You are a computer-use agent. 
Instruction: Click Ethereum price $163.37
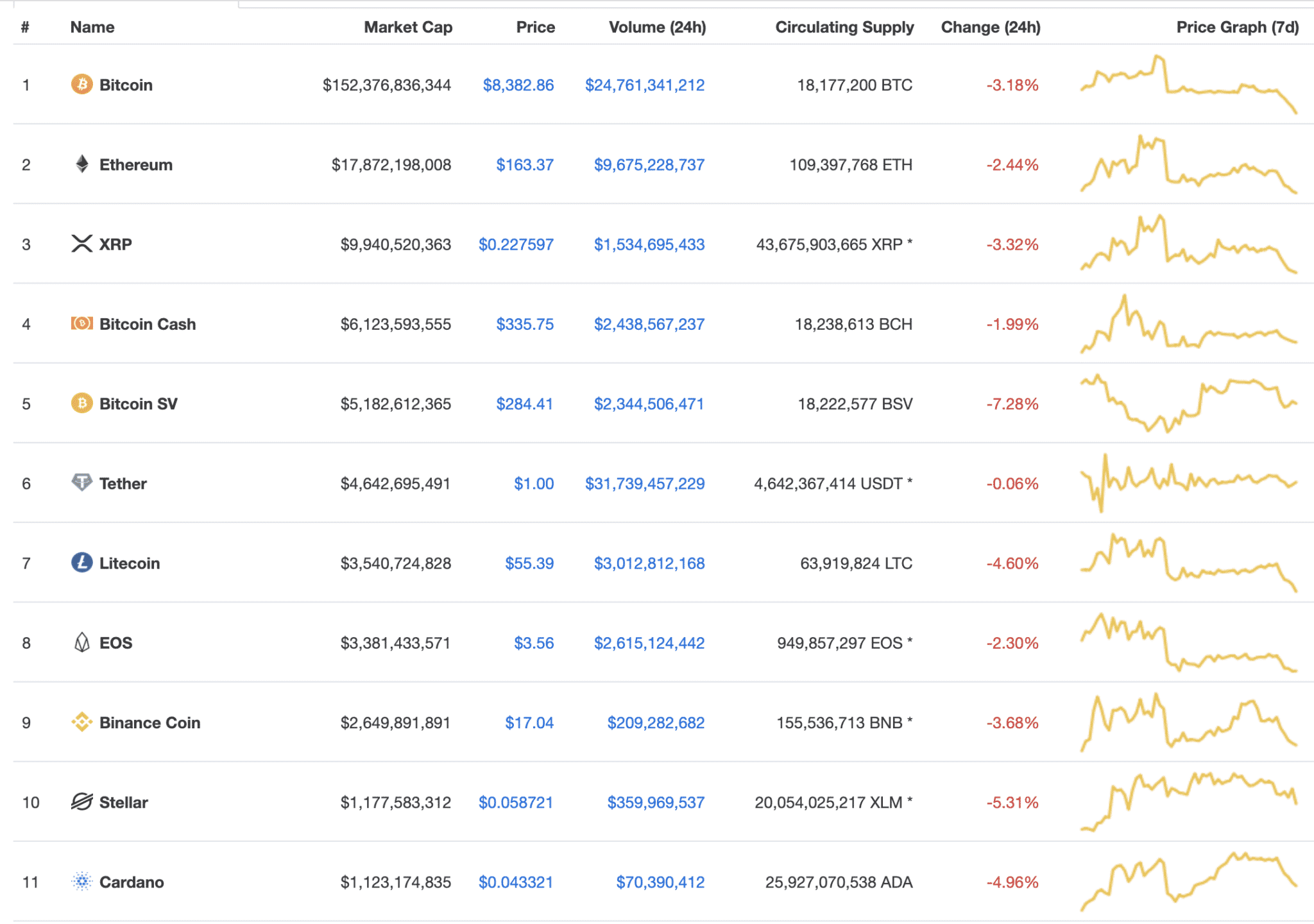tap(525, 165)
